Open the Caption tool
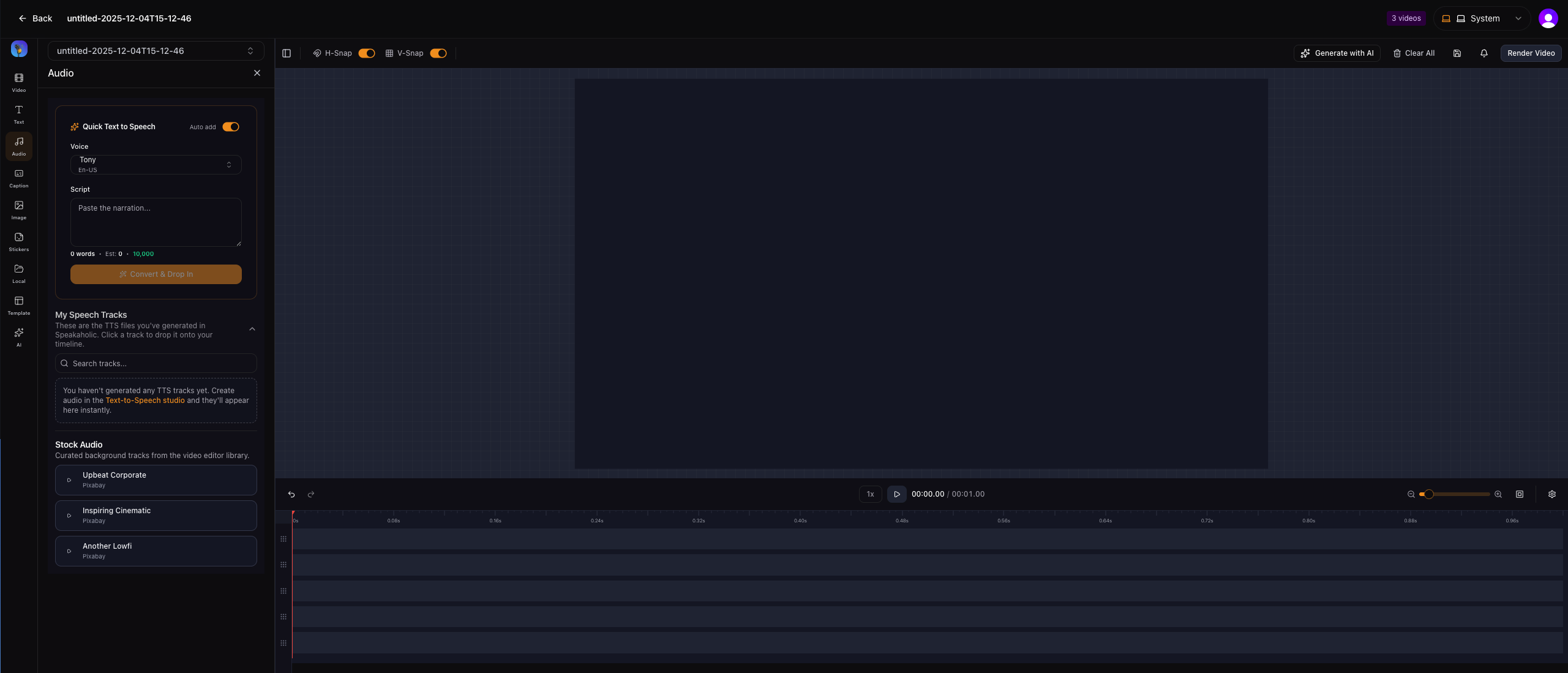This screenshot has height=673, width=1568. pyautogui.click(x=19, y=178)
